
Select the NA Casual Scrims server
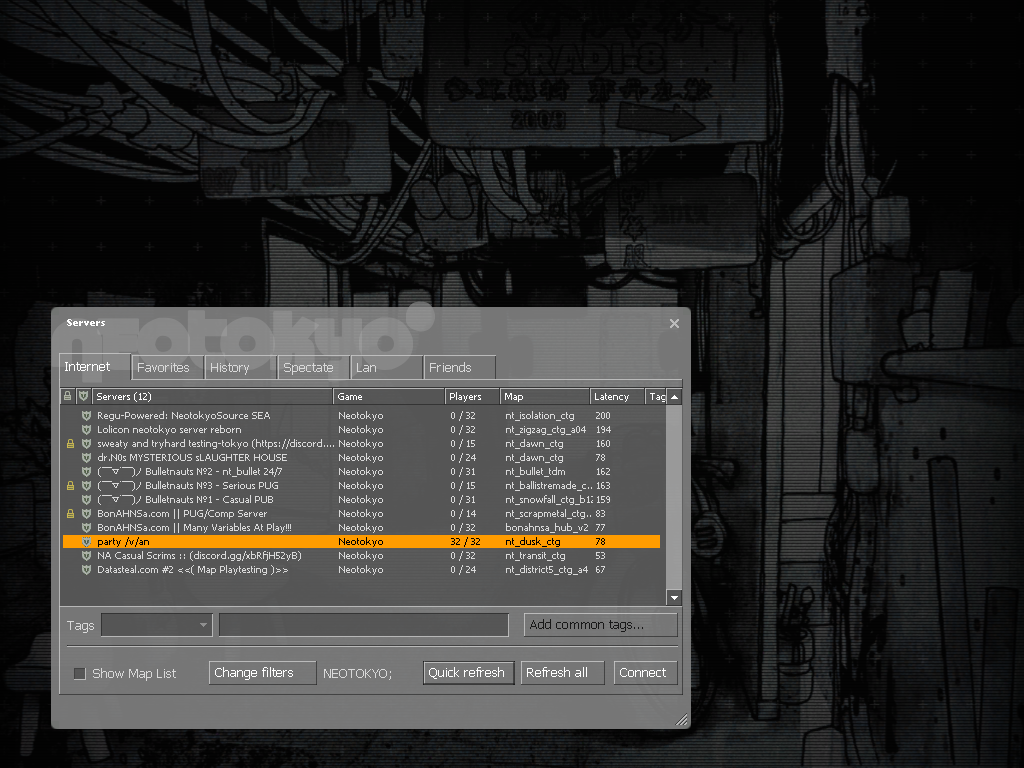[x=199, y=556]
